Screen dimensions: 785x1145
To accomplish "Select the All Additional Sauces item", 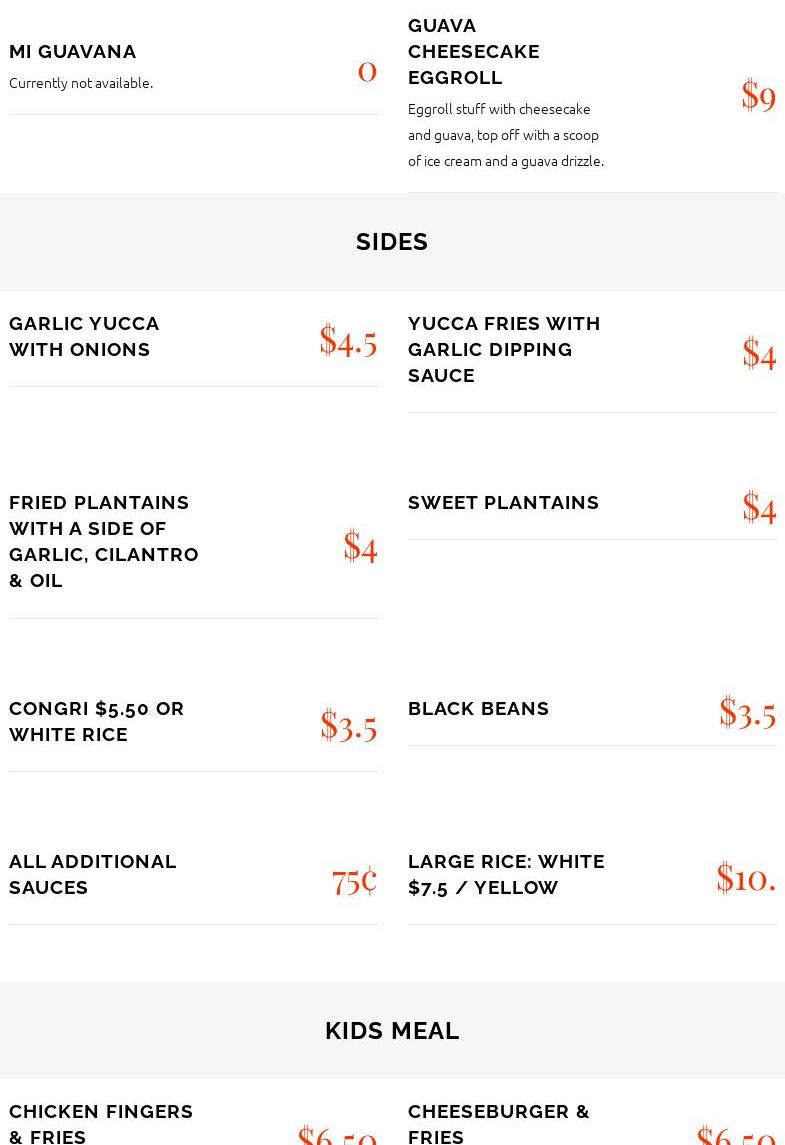I will pyautogui.click(x=93, y=874).
